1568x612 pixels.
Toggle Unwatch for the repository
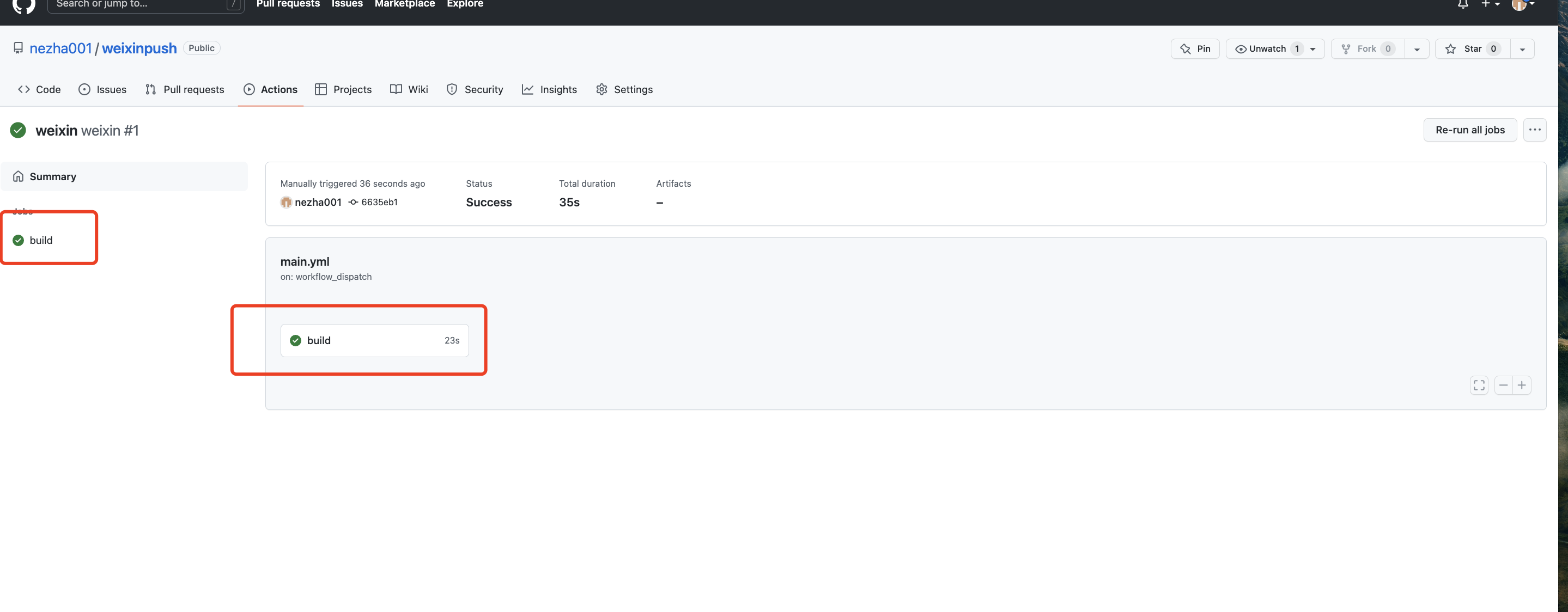1267,48
